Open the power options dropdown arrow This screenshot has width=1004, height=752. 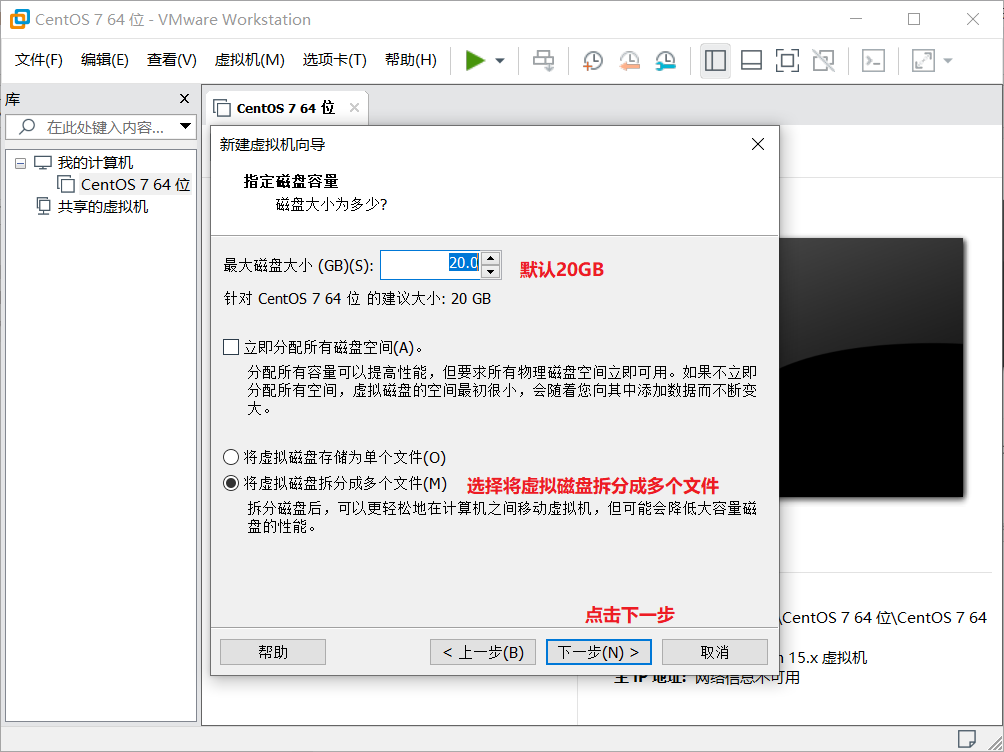500,61
